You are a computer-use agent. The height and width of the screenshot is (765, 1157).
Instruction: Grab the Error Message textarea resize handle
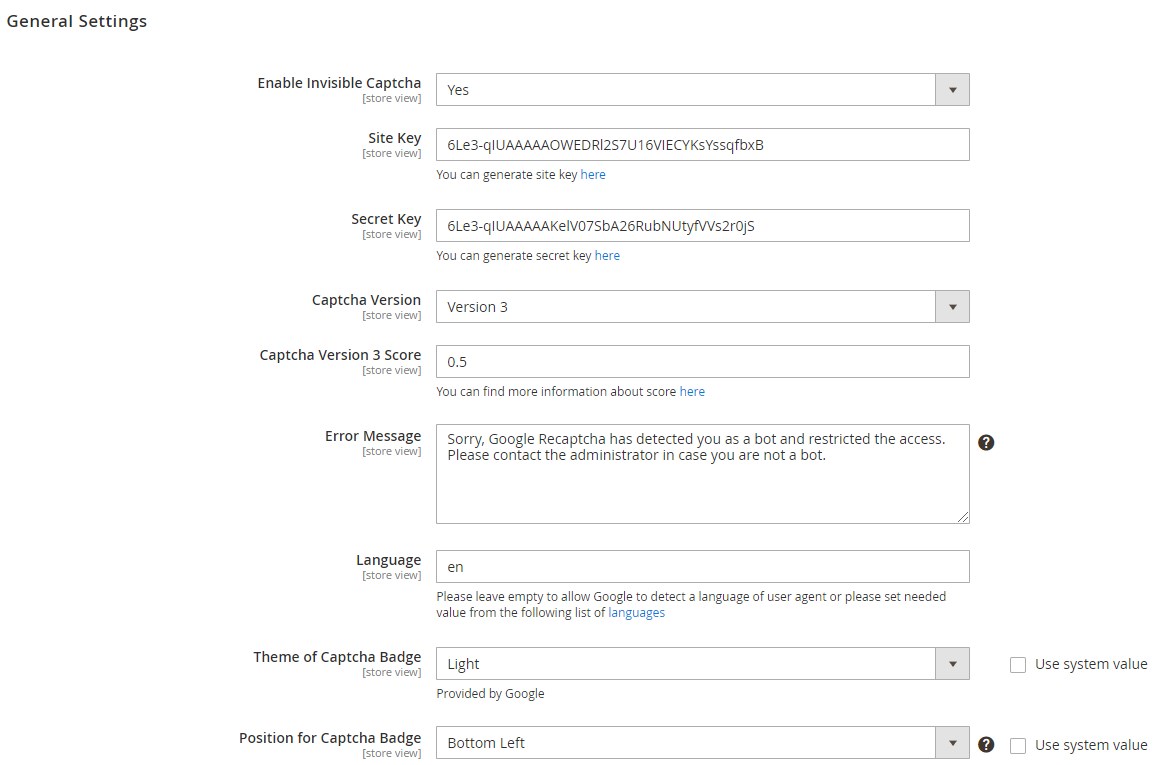click(963, 517)
